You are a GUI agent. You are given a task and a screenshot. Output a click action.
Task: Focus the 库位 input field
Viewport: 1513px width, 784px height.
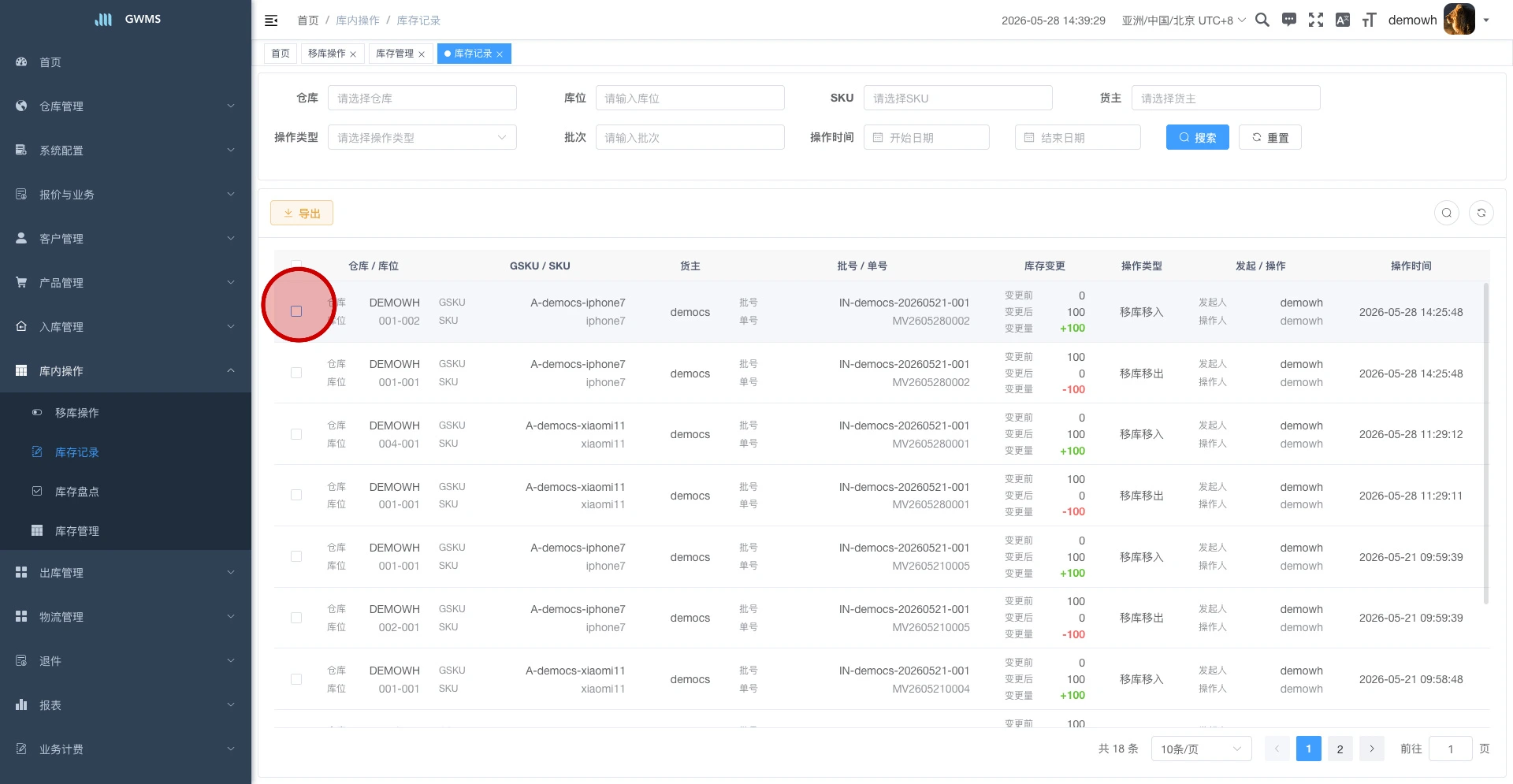point(690,98)
